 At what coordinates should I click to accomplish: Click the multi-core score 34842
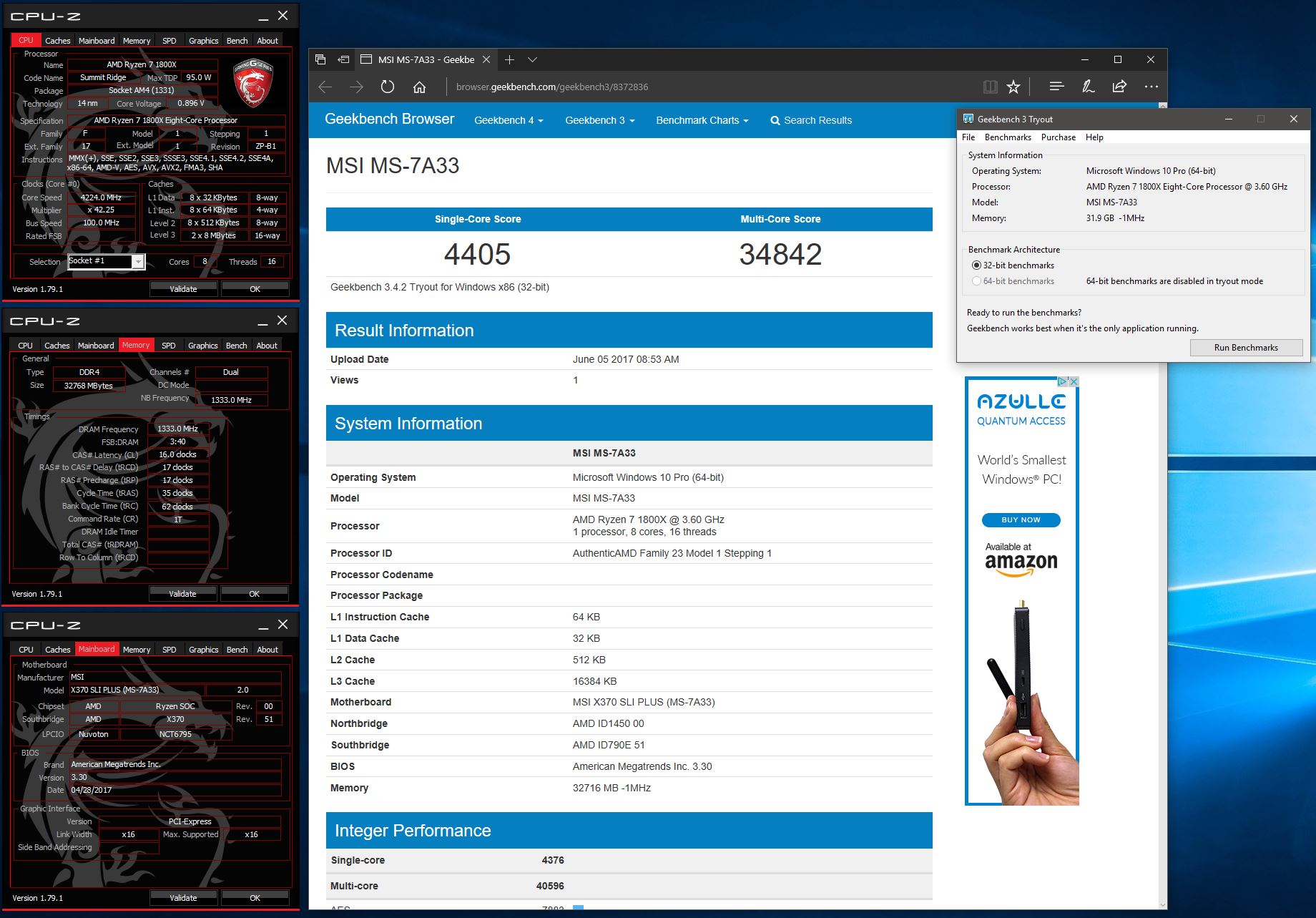(780, 254)
